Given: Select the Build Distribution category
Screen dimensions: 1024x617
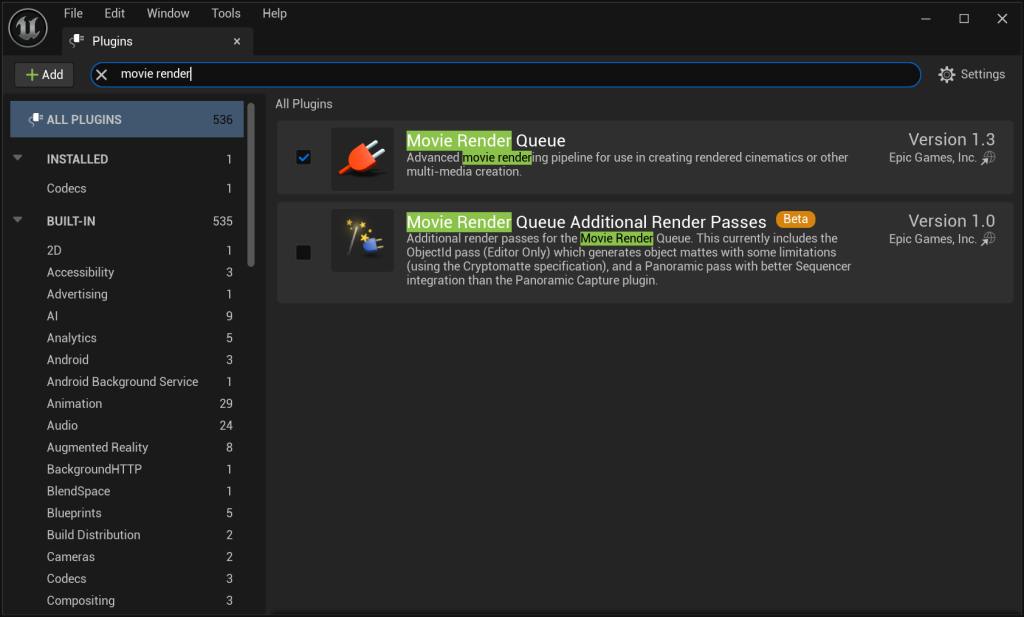Looking at the screenshot, I should [x=127, y=535].
